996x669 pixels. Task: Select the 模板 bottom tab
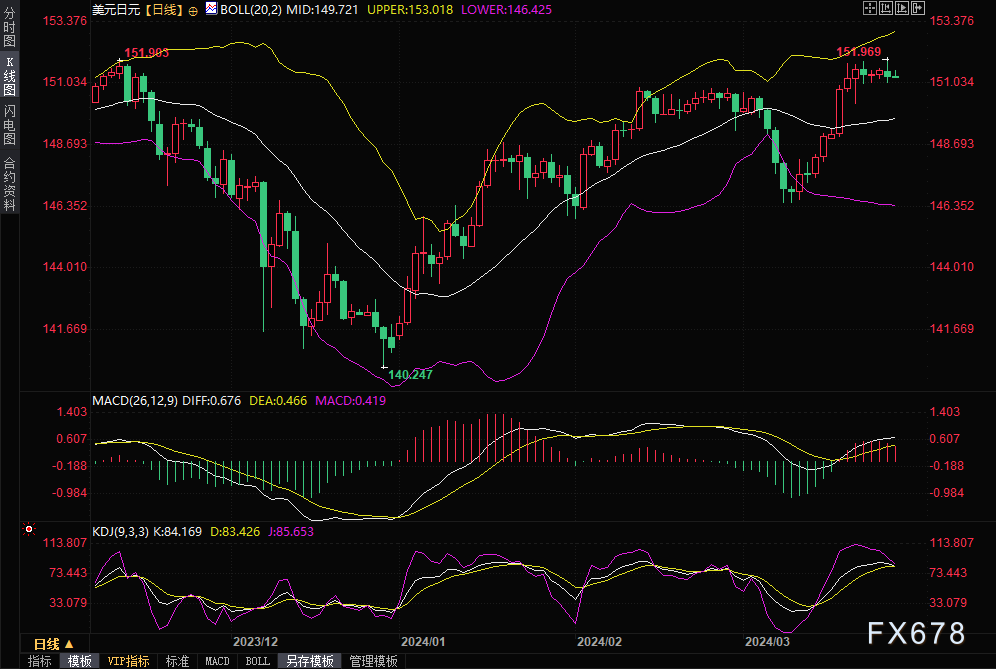click(x=79, y=661)
